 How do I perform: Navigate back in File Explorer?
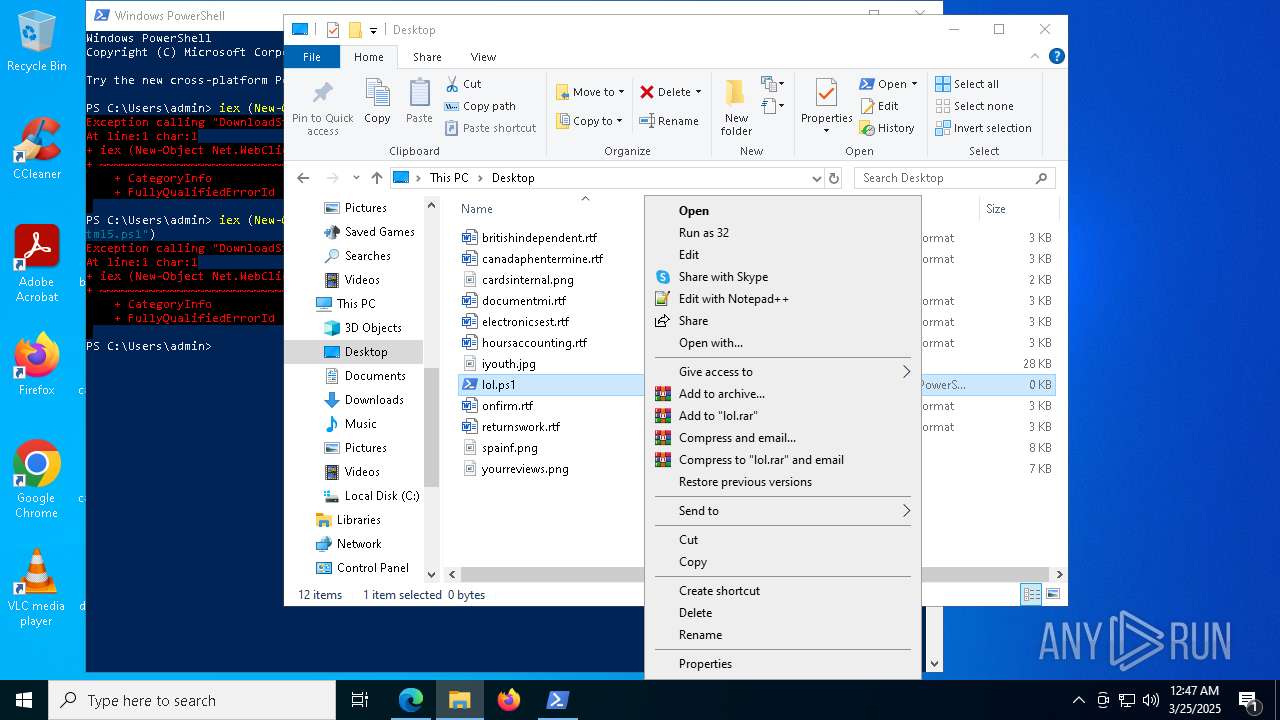click(303, 178)
